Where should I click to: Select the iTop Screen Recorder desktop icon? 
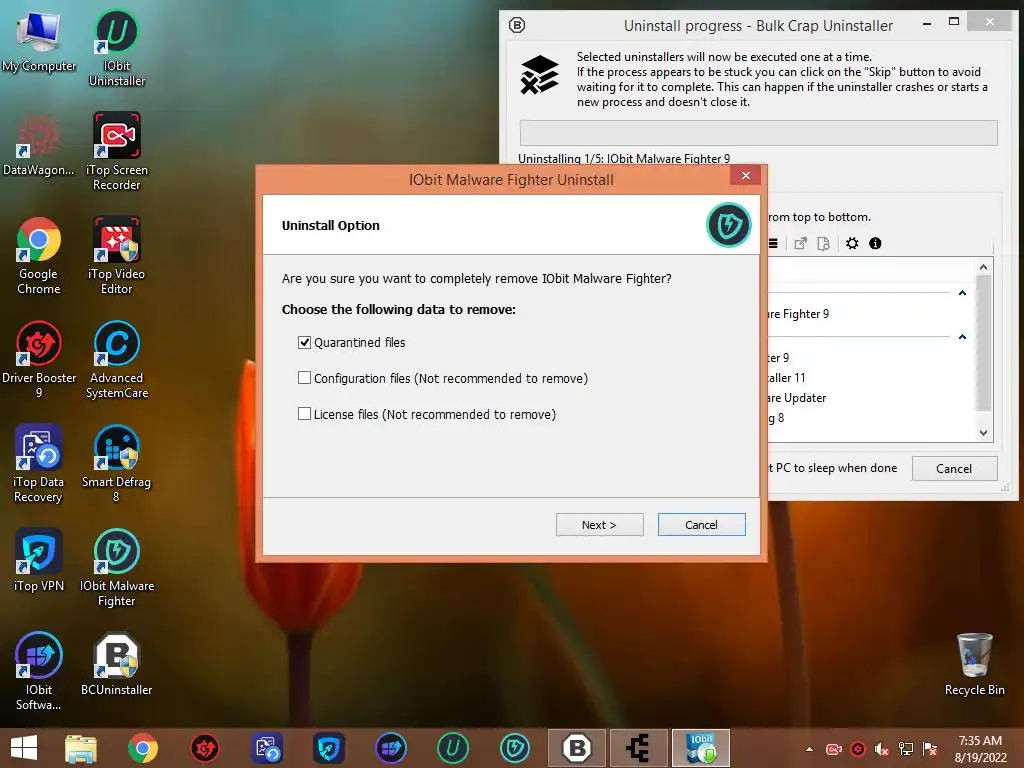(117, 152)
